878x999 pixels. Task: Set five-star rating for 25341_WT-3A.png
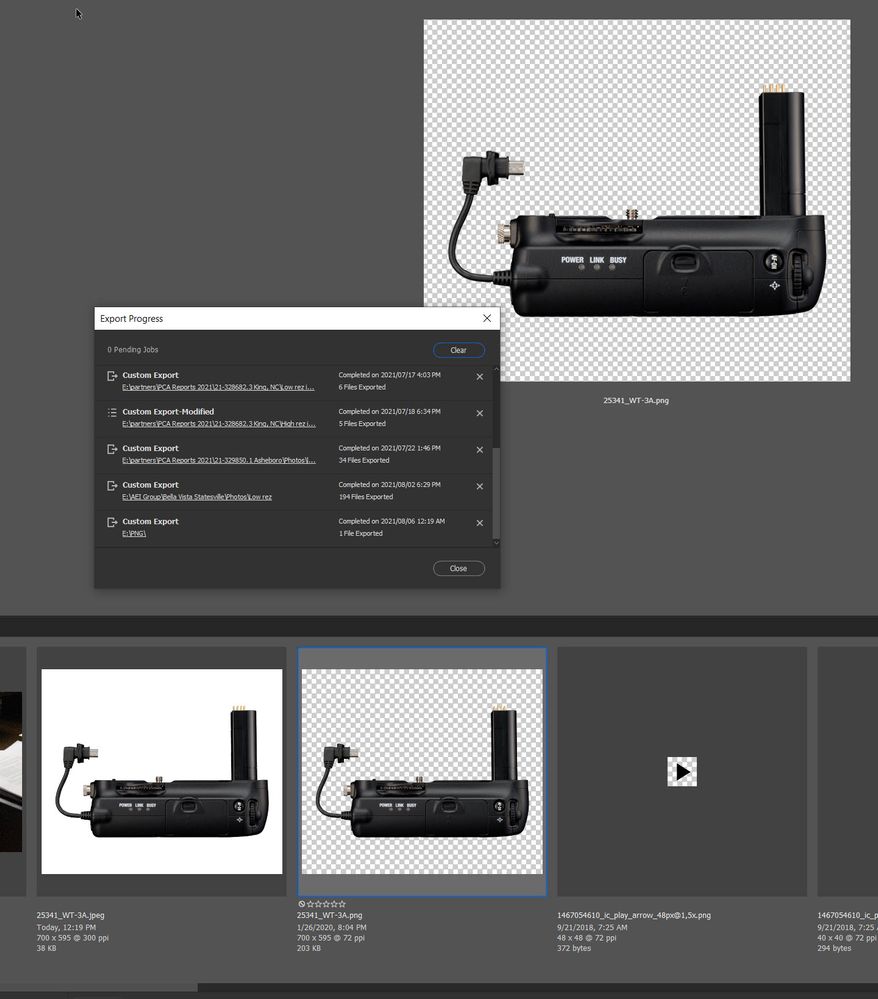click(x=342, y=904)
